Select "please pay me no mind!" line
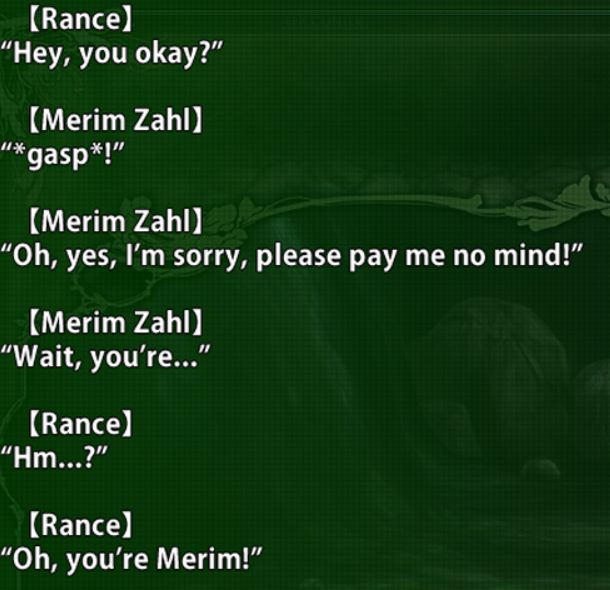The image size is (610, 590). click(x=292, y=256)
